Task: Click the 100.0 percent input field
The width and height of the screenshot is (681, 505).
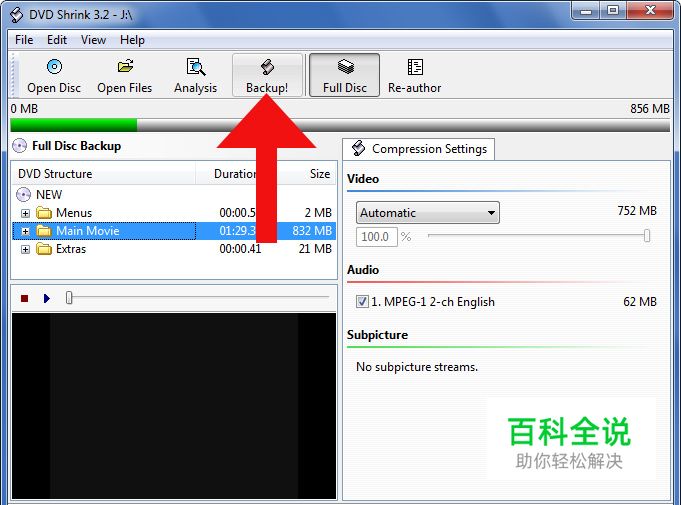Action: (377, 237)
